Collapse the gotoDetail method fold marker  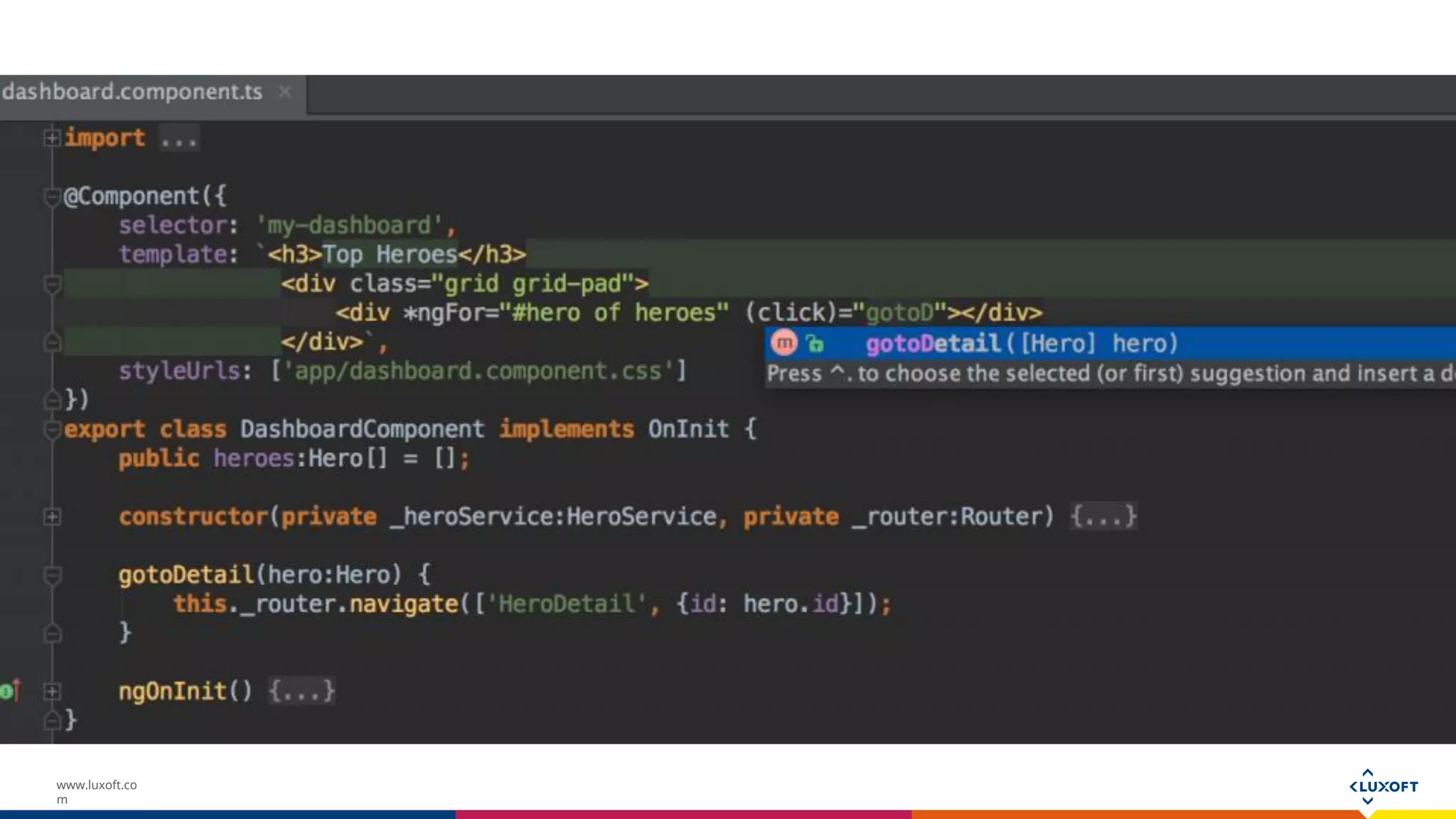click(51, 574)
